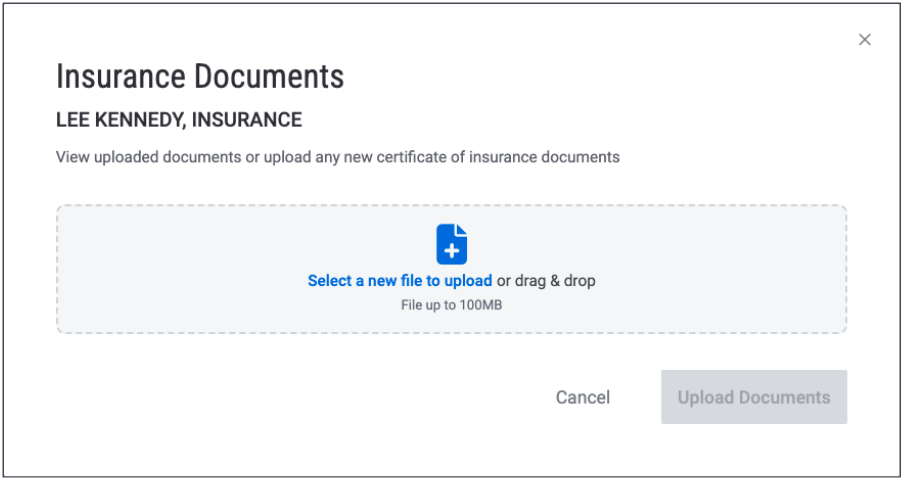
Task: Click empty left area of the upload dropzone
Action: click(173, 269)
